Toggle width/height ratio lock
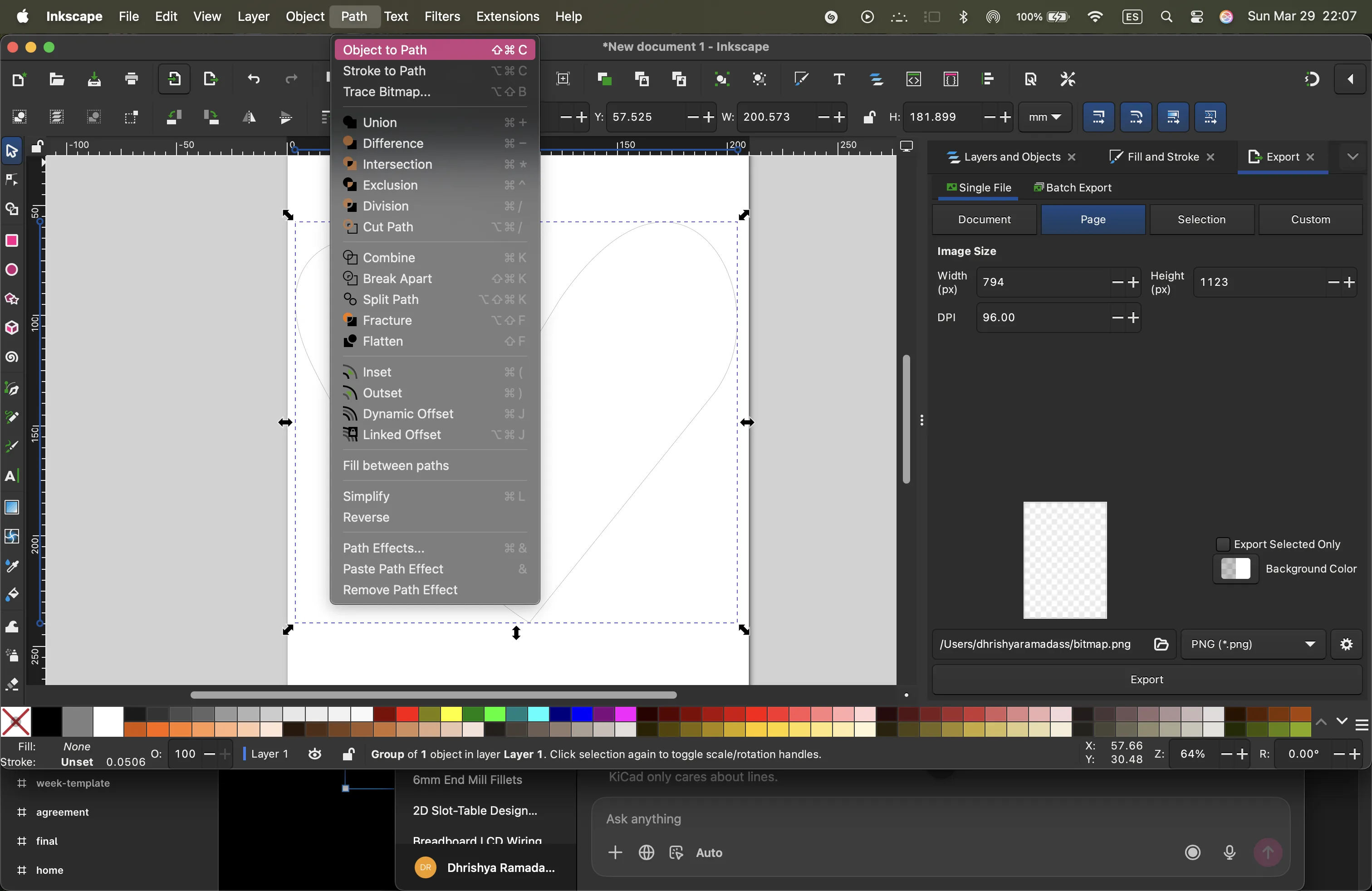The image size is (1372, 891). [869, 117]
